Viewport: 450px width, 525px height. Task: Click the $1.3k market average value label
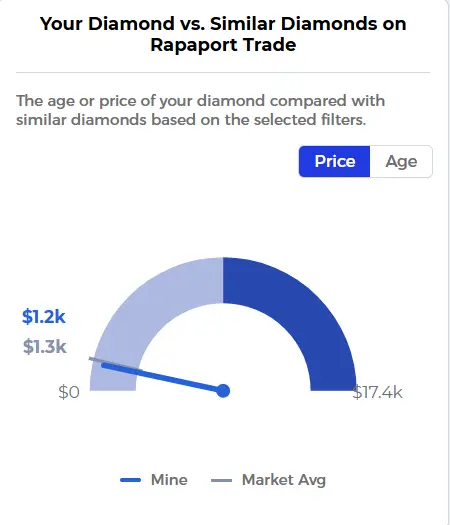point(45,346)
